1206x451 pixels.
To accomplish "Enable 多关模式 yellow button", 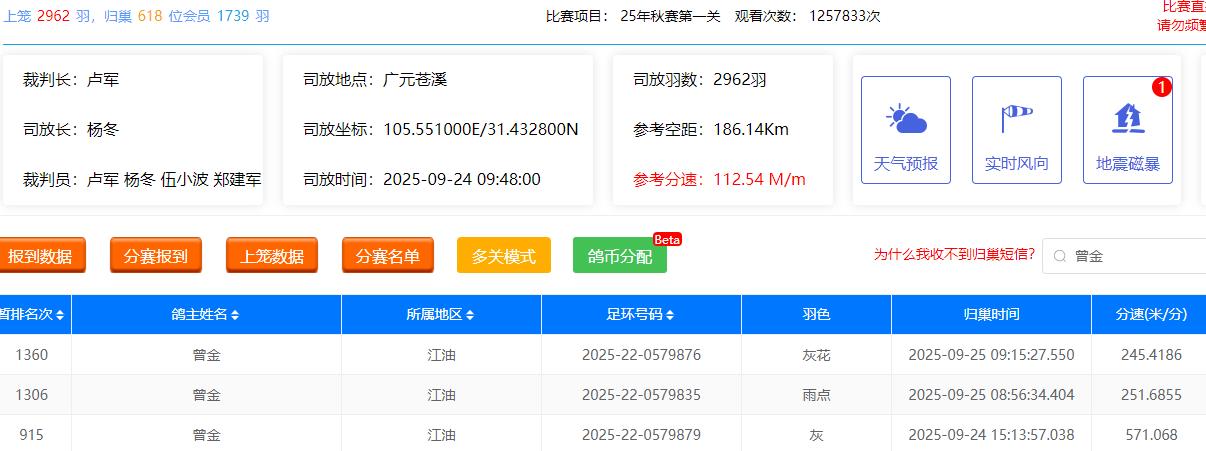I will coord(503,256).
